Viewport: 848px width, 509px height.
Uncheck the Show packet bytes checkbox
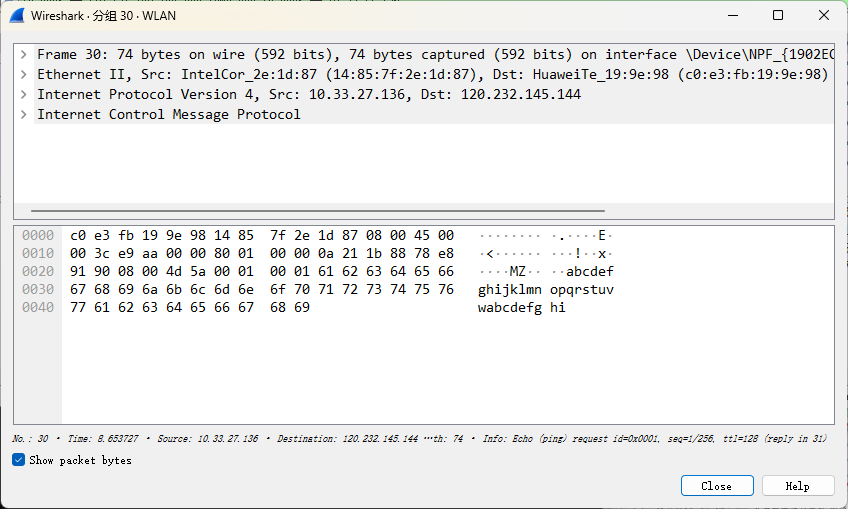[18, 460]
